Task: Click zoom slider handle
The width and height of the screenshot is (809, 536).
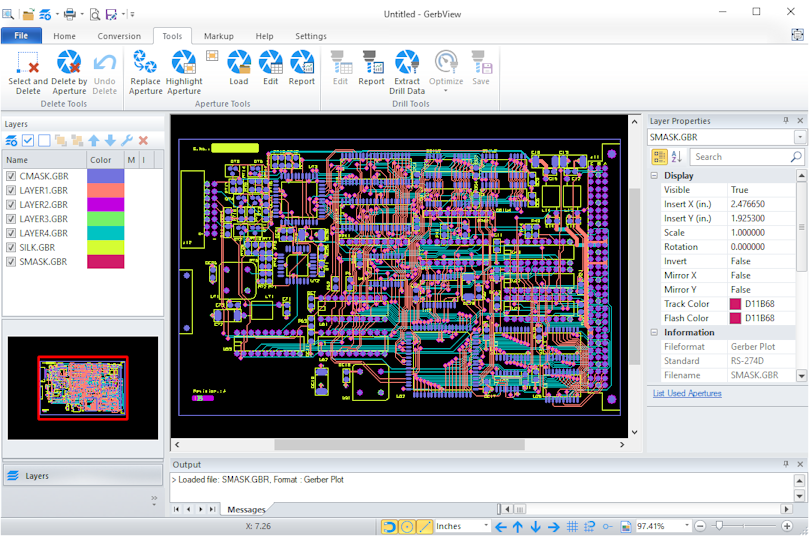Action: pos(719,526)
